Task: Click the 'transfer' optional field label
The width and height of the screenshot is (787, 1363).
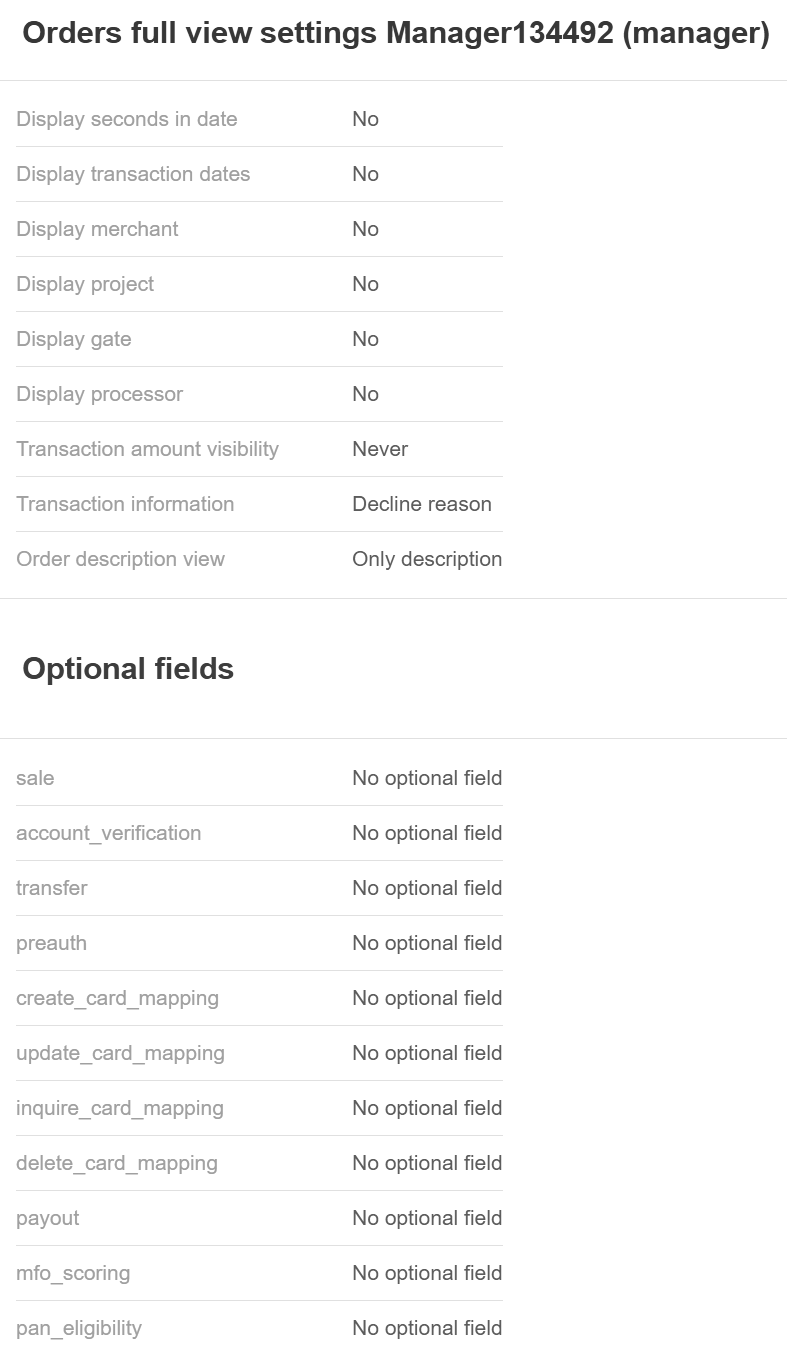Action: (x=51, y=888)
